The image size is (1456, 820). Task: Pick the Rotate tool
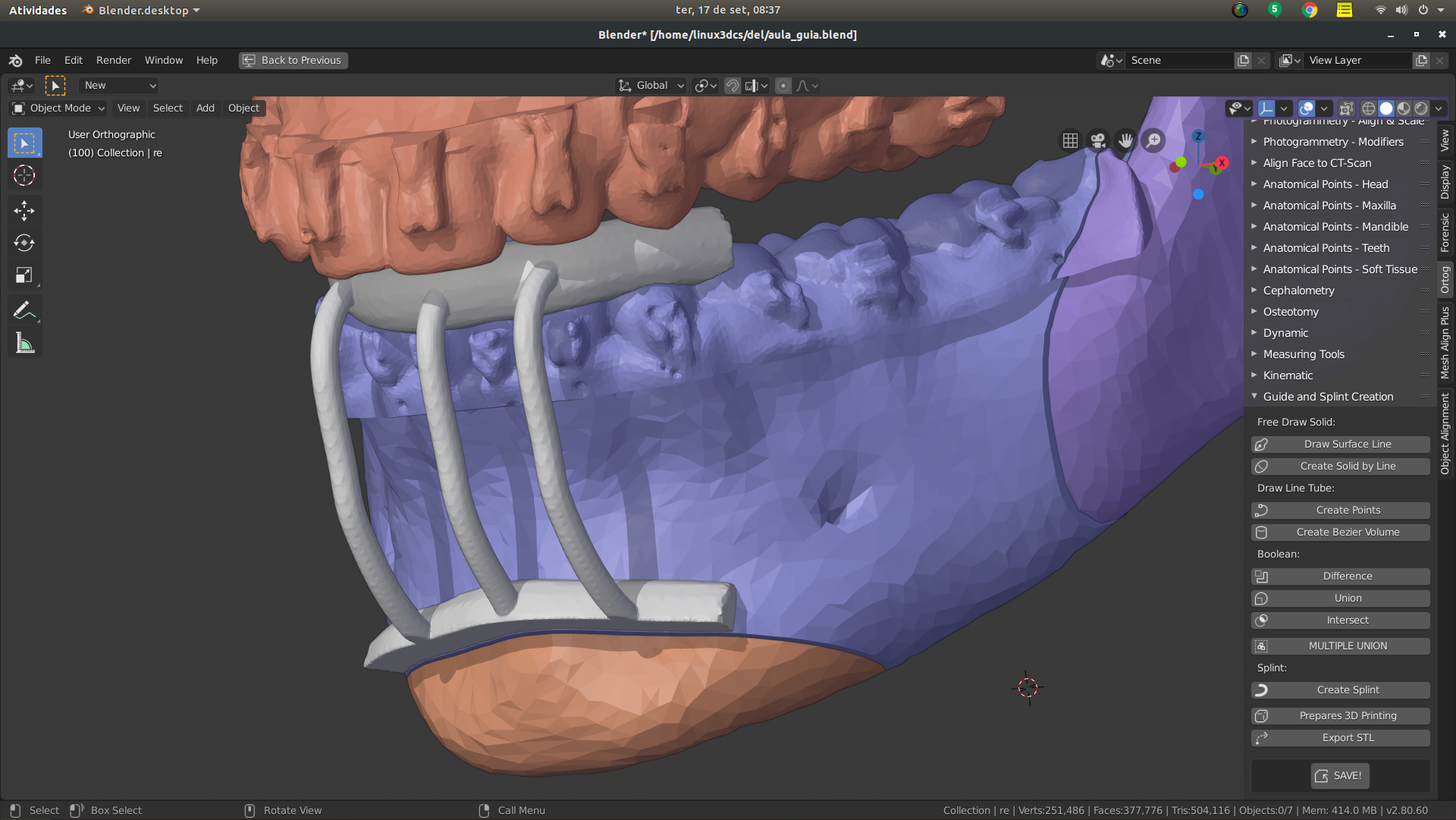click(24, 243)
